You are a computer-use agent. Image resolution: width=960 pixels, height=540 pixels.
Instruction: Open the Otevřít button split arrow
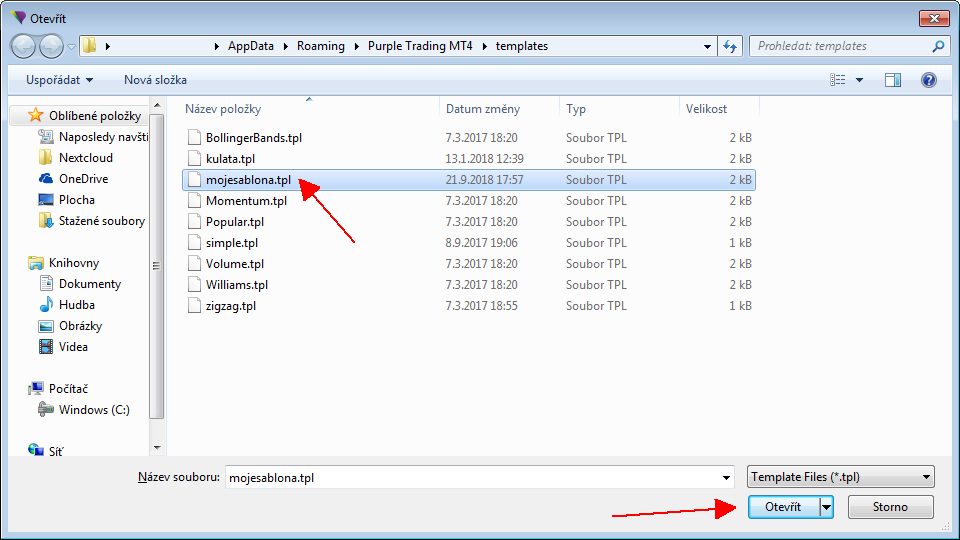click(x=827, y=507)
